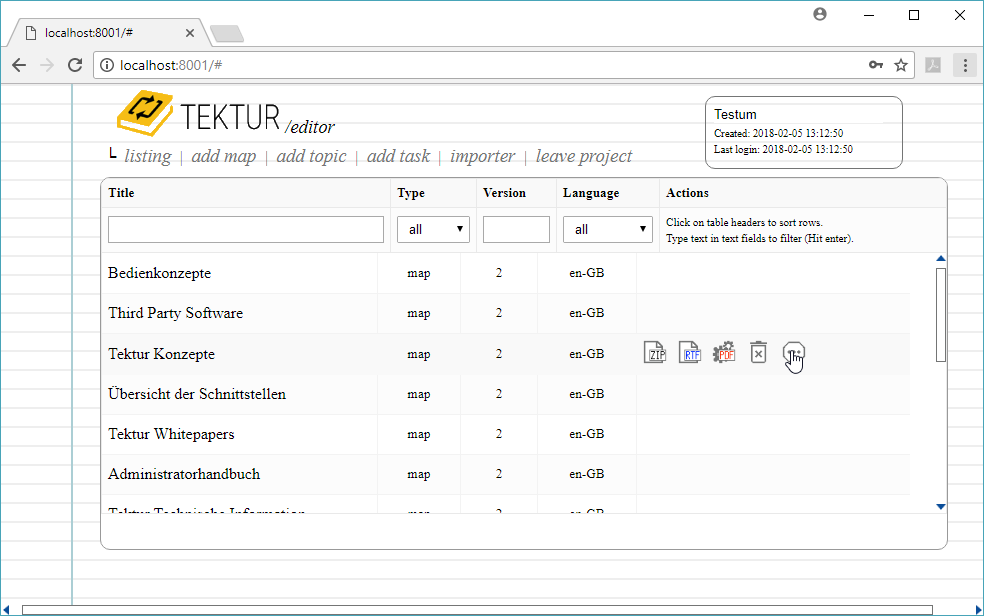The image size is (984, 616).
Task: Open the Bedienkonzepte map entry
Action: [x=159, y=273]
